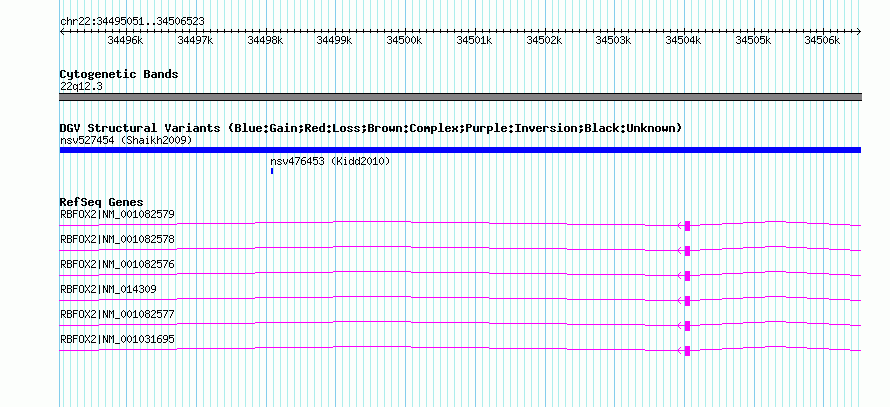Select the magenta exon block of NM_014309
This screenshot has height=407, width=890.
[687, 301]
